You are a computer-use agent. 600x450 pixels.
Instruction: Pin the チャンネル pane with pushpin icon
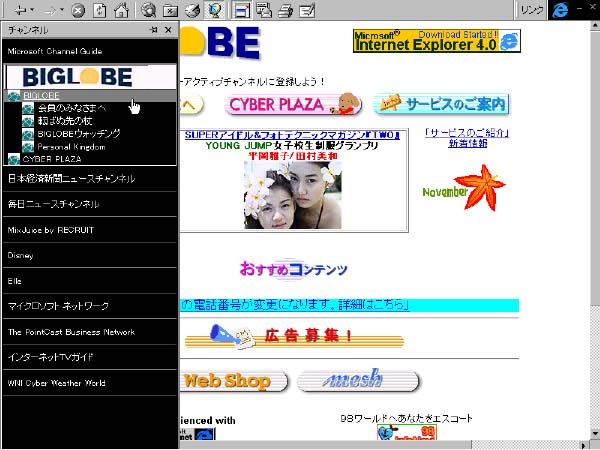pos(154,30)
